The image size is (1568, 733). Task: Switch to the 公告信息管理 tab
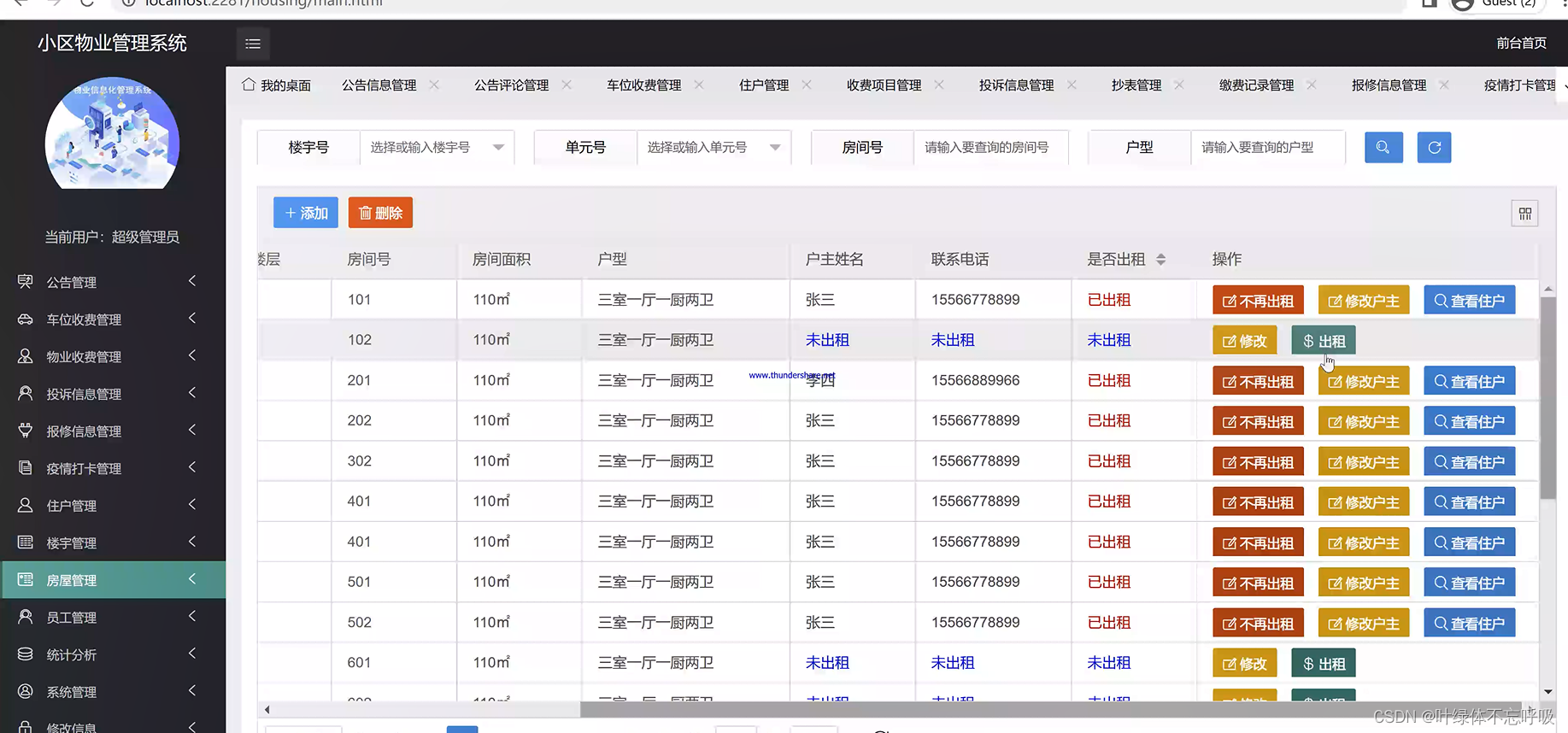(x=379, y=85)
